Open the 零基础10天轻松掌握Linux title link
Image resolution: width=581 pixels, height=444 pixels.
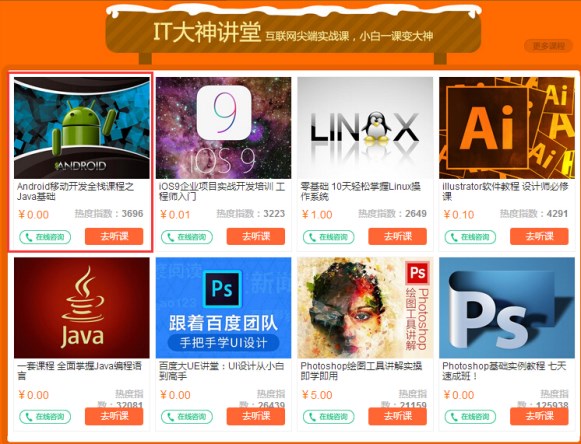pyautogui.click(x=360, y=191)
